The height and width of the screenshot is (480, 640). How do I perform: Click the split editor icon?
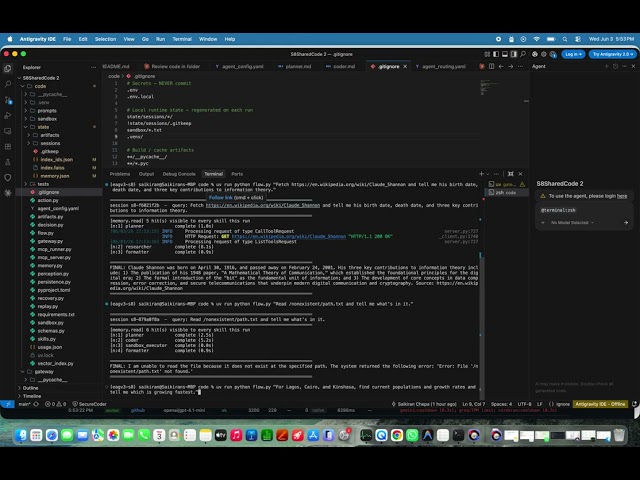[491, 66]
